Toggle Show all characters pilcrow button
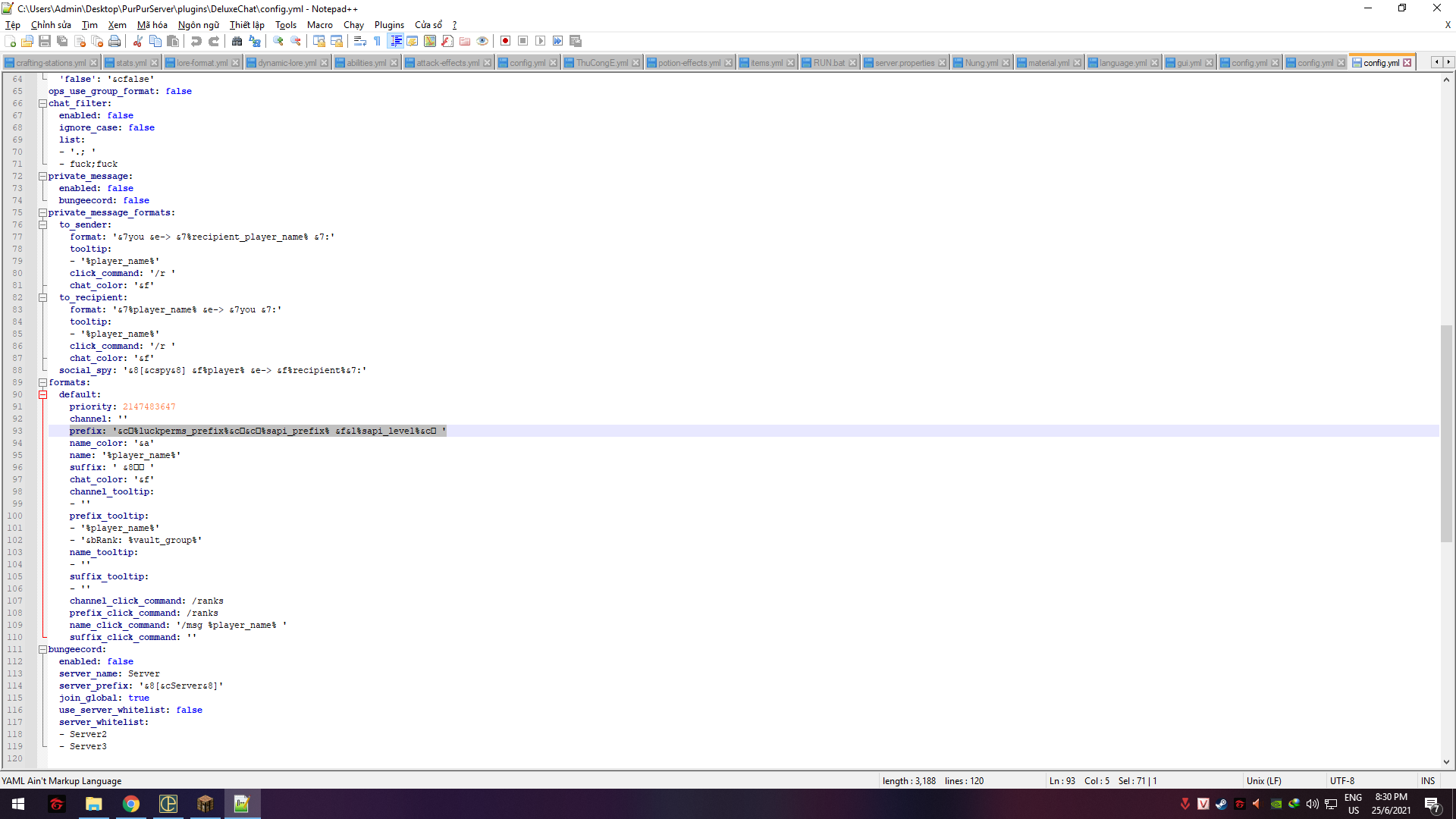Viewport: 1456px width, 819px height. (378, 41)
